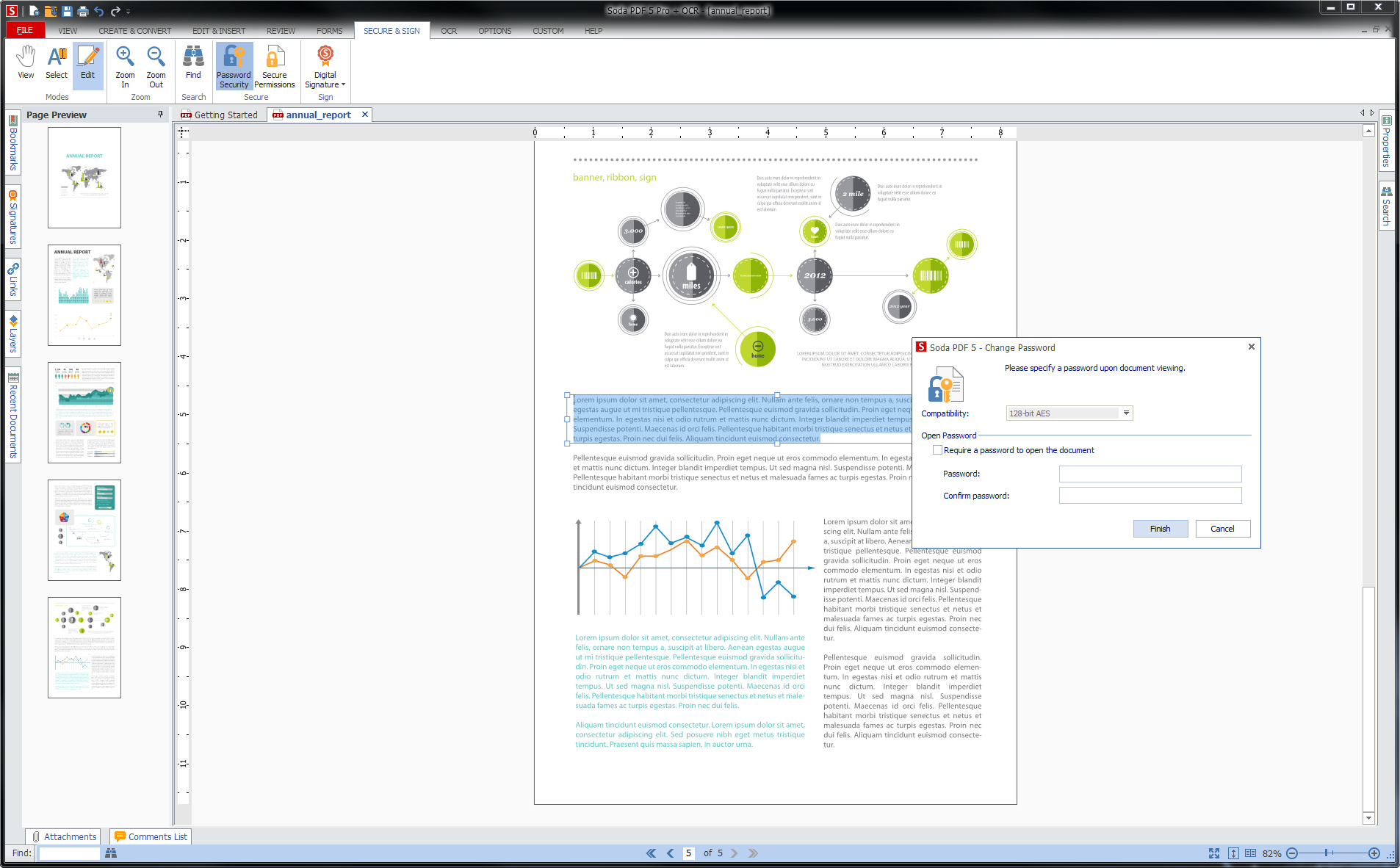The width and height of the screenshot is (1400, 868).
Task: Click Cancel in Change Password dialog
Action: 1222,529
